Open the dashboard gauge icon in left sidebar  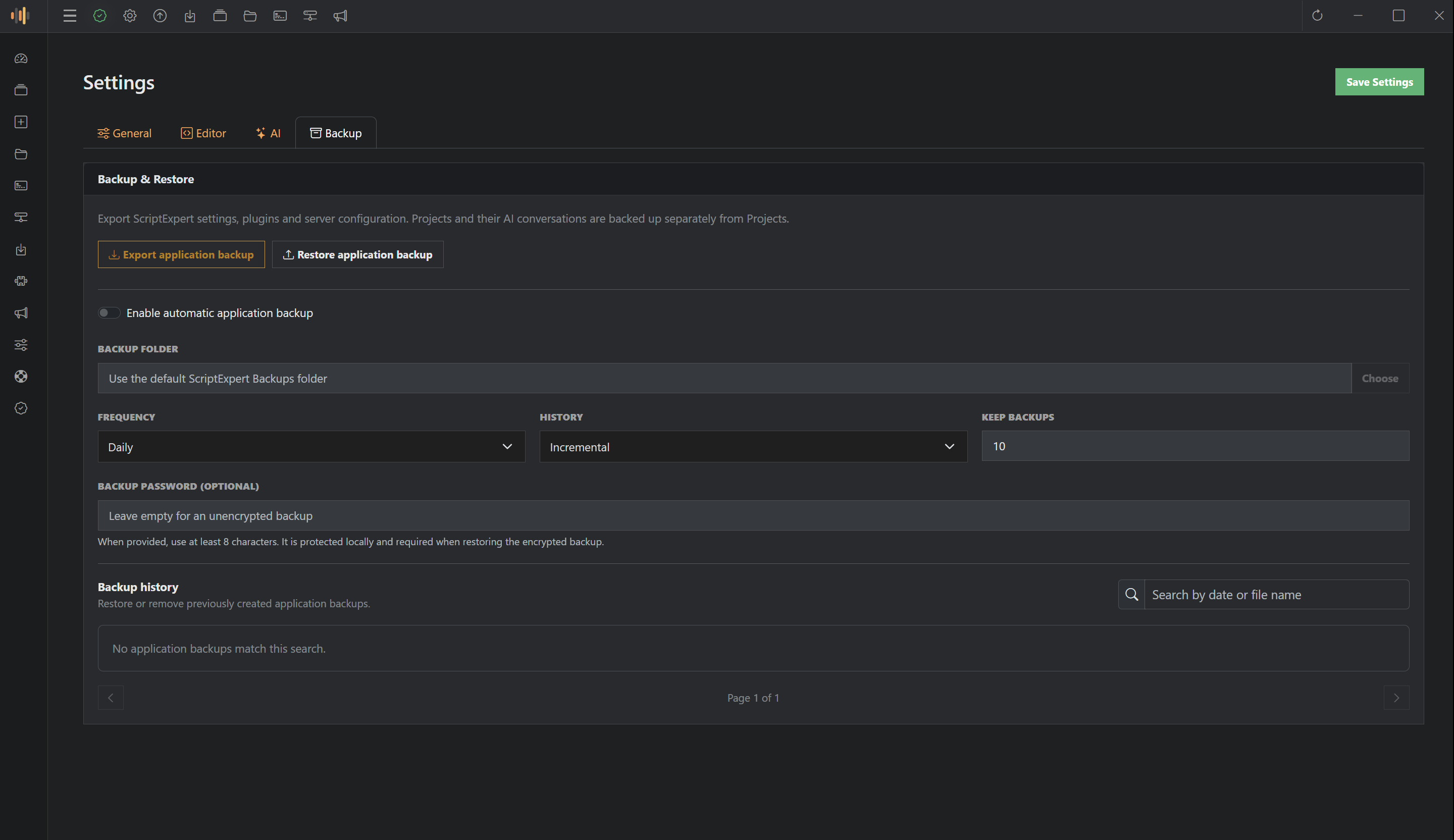[21, 58]
